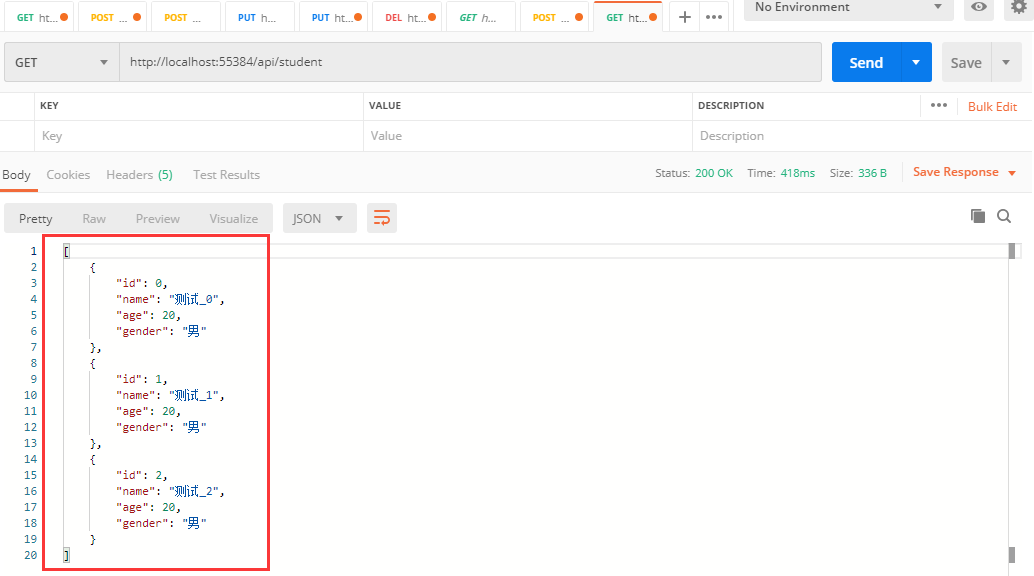Click the "测试_1" name value
This screenshot has height=576, width=1034.
pyautogui.click(x=193, y=395)
